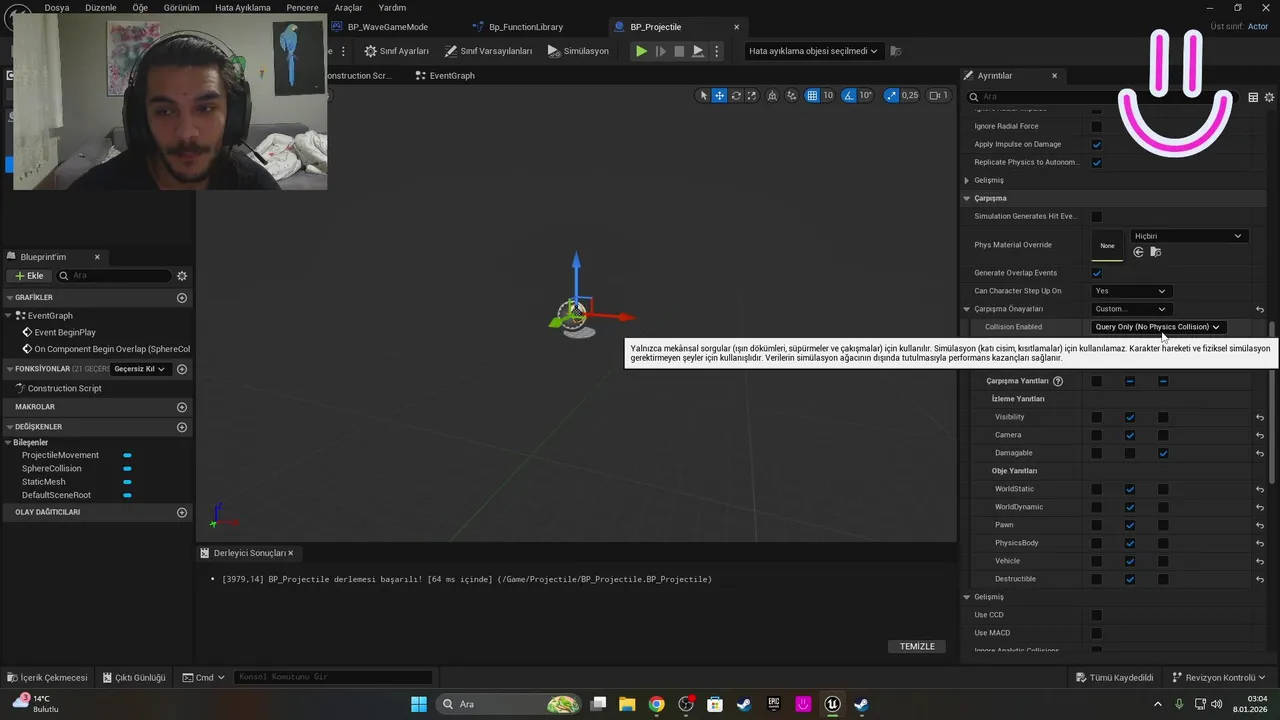Open camera speed setting
The height and width of the screenshot is (720, 1280).
[938, 96]
